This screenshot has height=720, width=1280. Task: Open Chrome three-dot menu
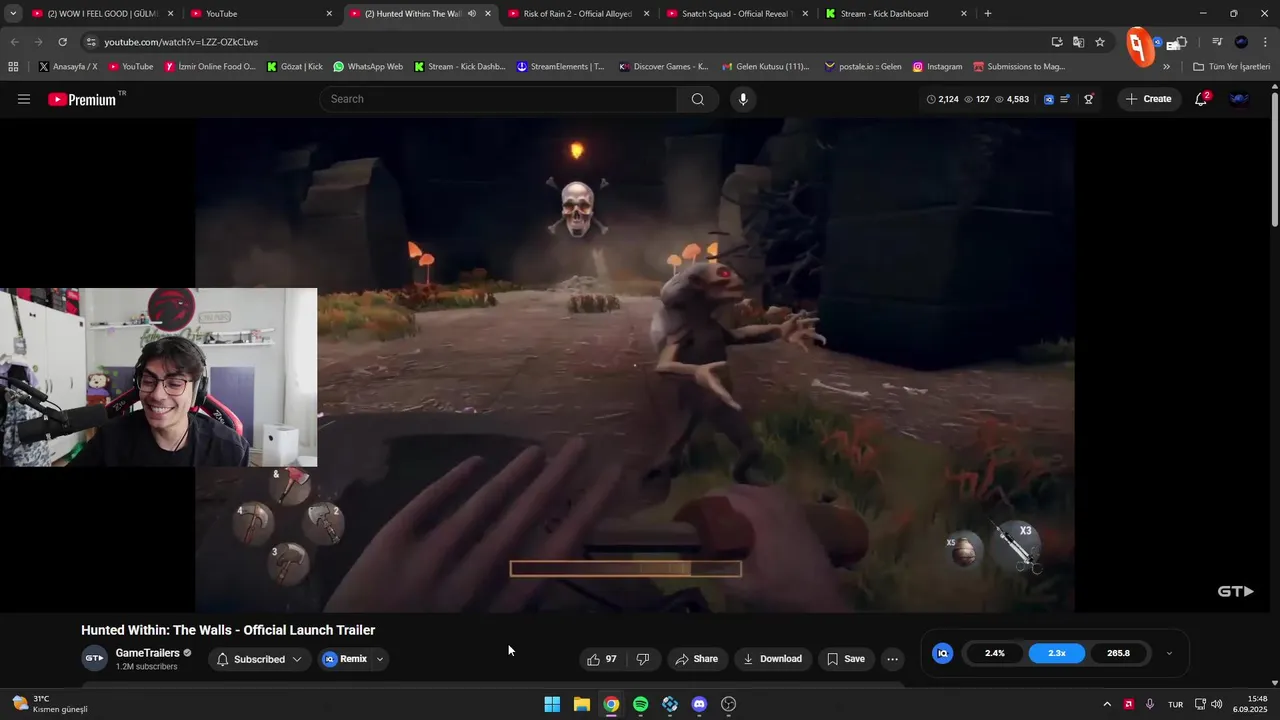[1265, 42]
